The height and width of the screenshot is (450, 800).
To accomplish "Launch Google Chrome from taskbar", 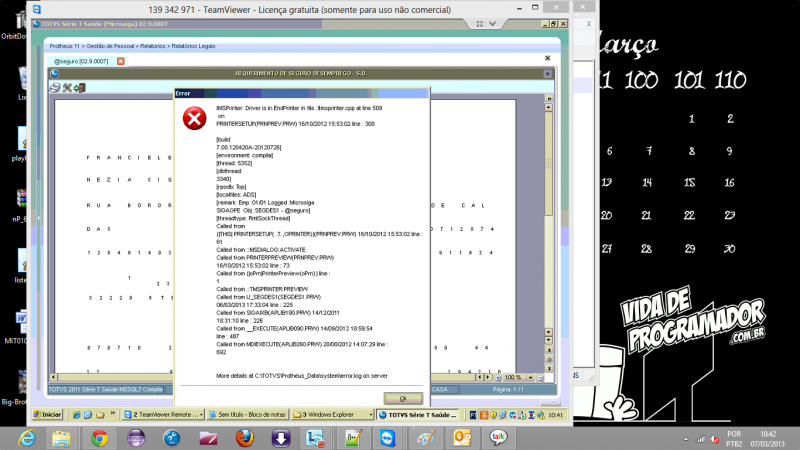I will [99, 438].
